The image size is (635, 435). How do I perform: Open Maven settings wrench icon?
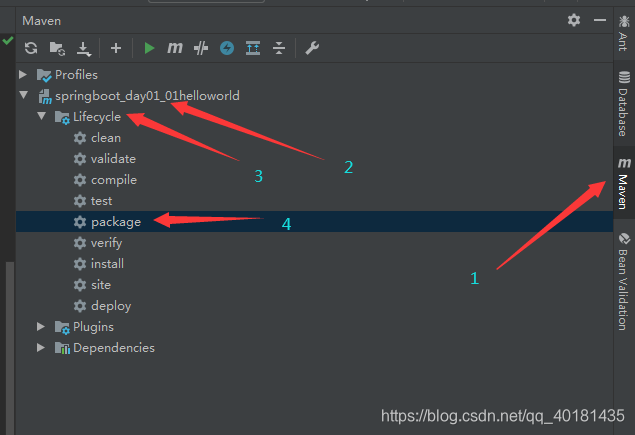click(312, 48)
